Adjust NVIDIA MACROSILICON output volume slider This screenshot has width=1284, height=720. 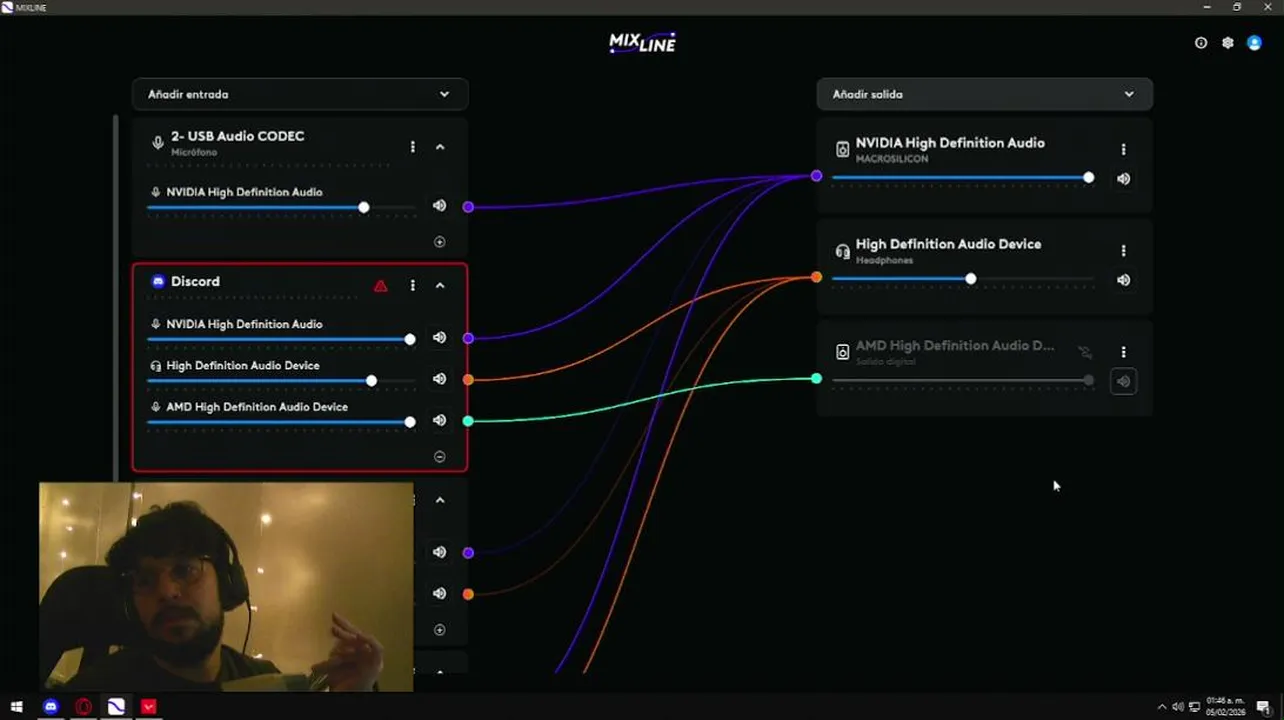[963, 178]
